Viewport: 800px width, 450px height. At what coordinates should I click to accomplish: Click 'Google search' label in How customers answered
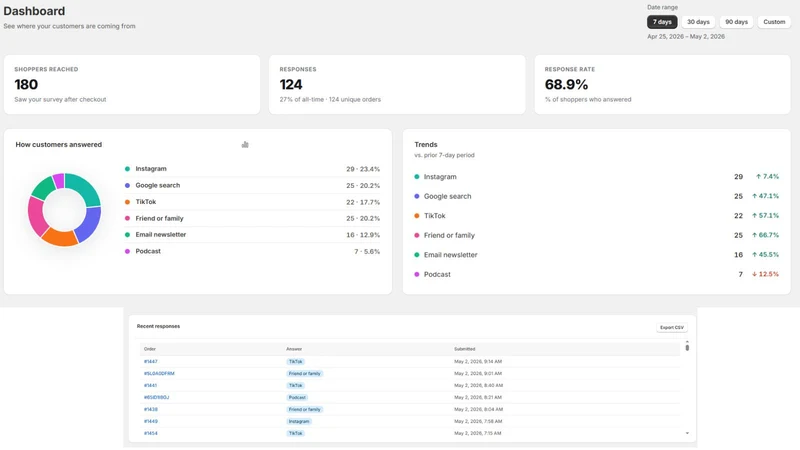(x=158, y=185)
